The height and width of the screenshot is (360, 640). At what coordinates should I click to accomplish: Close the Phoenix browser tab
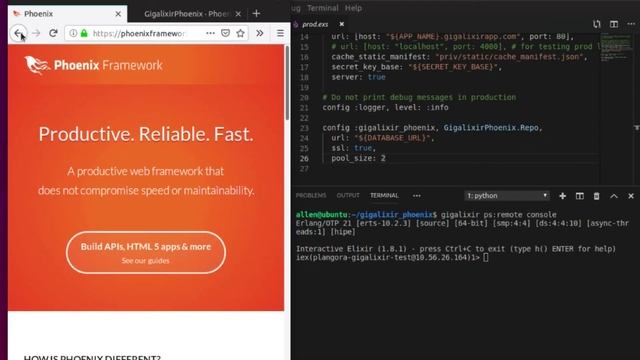(x=118, y=14)
